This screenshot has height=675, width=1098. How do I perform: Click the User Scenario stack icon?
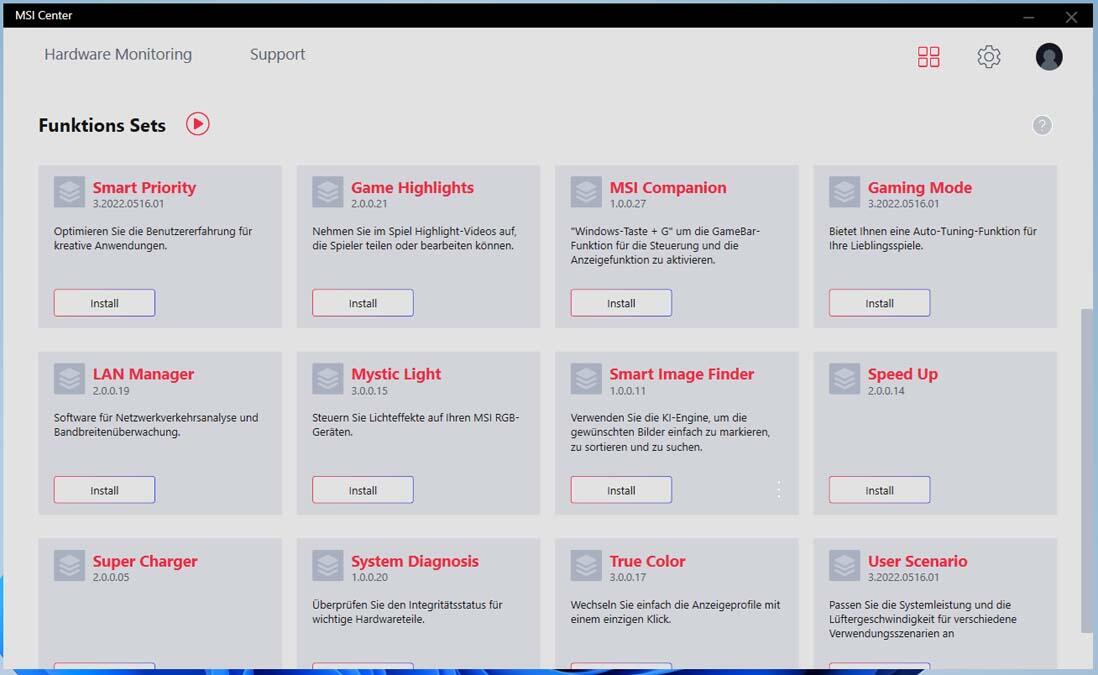pos(845,566)
